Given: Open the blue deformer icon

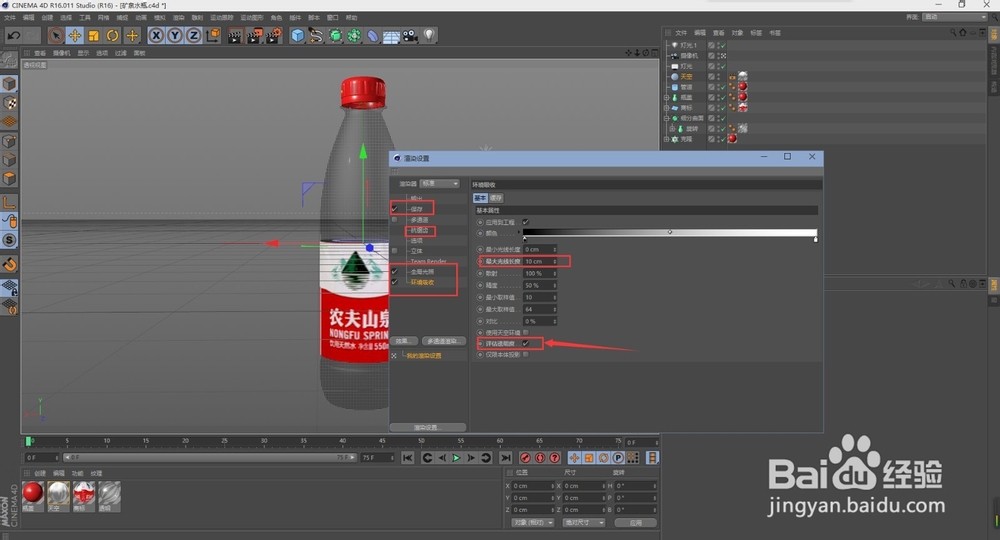Looking at the screenshot, I should 372,36.
